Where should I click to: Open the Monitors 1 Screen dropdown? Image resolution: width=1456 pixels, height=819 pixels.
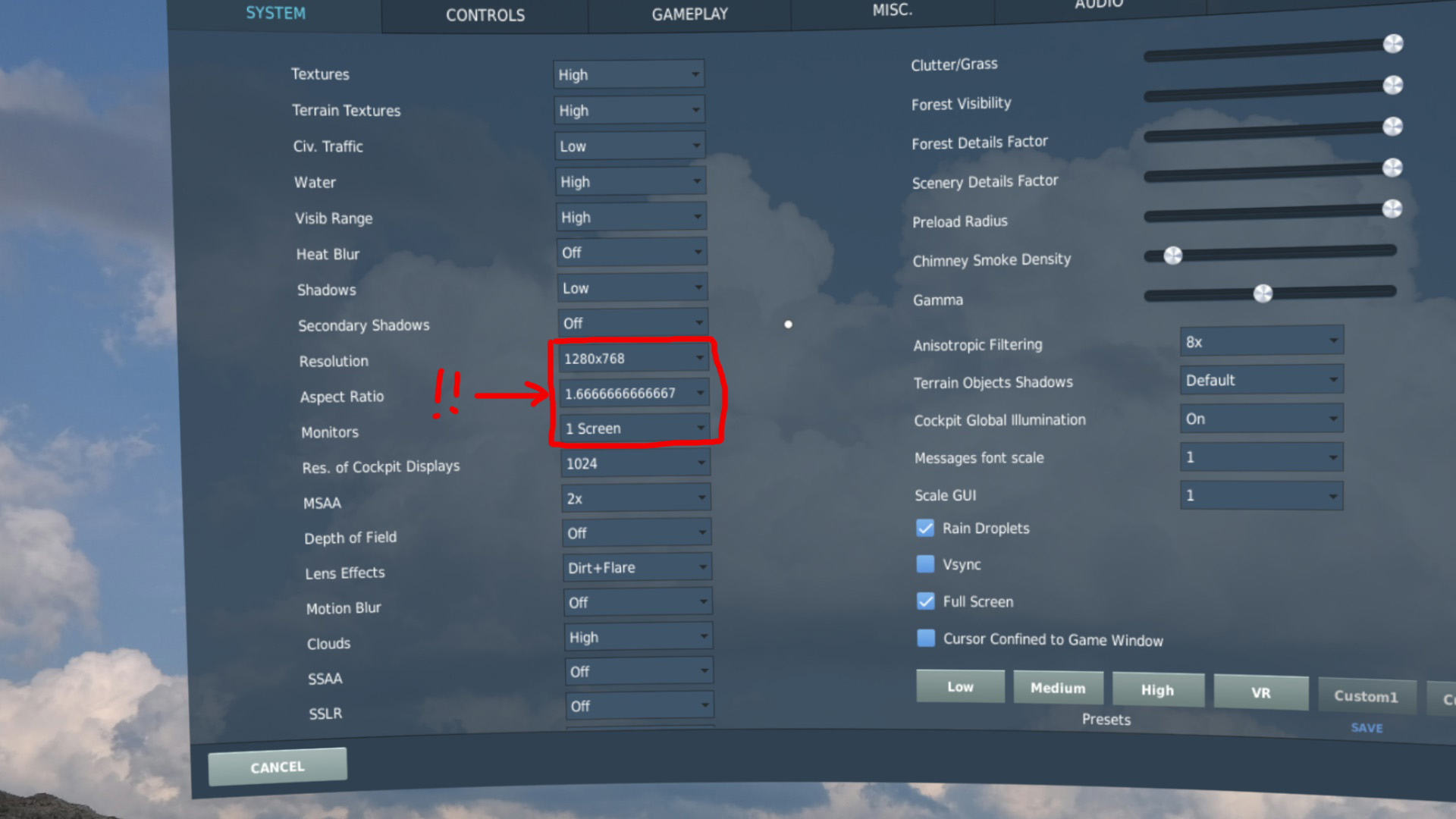[x=634, y=428]
